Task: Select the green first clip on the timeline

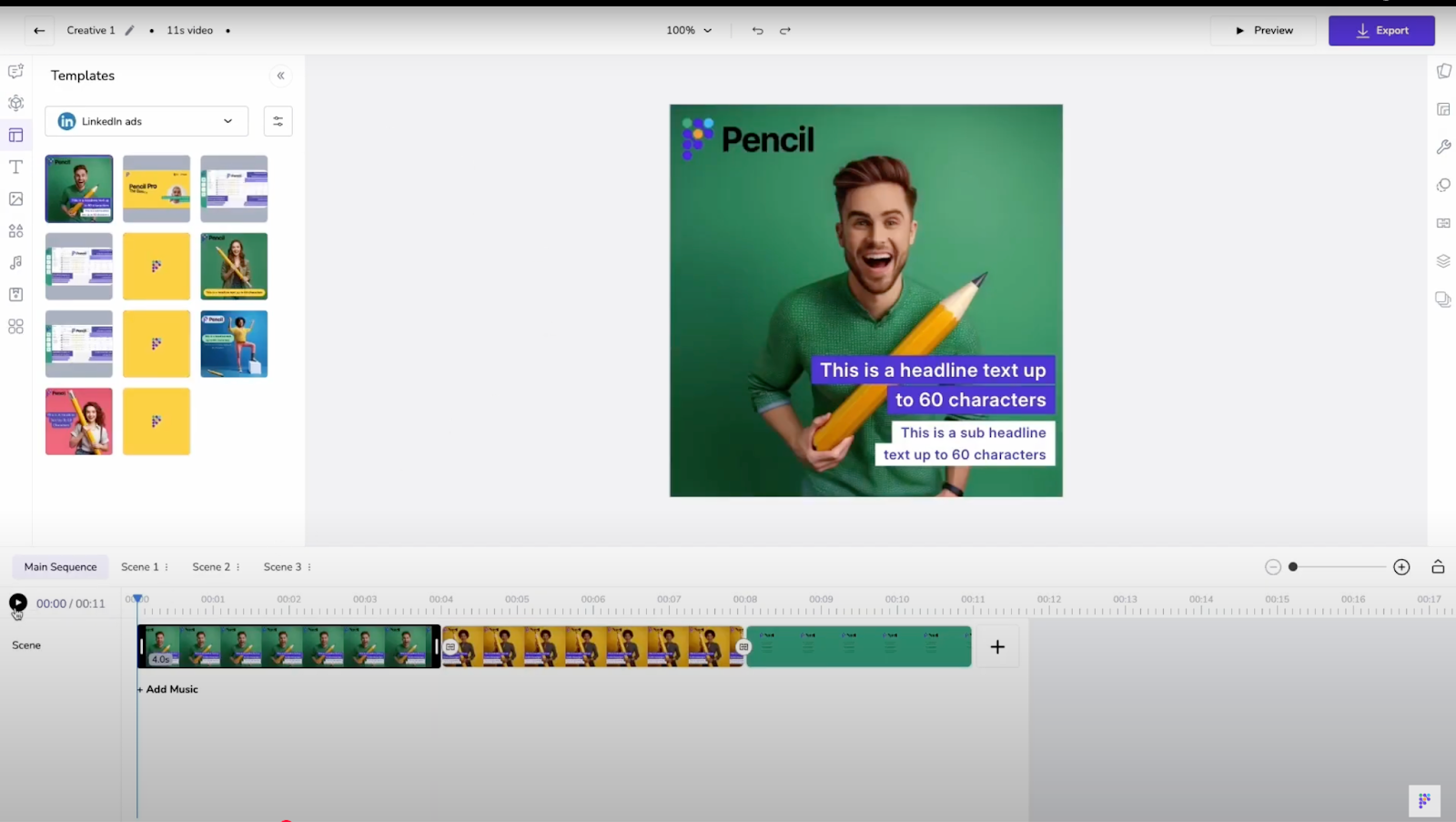Action: click(288, 646)
